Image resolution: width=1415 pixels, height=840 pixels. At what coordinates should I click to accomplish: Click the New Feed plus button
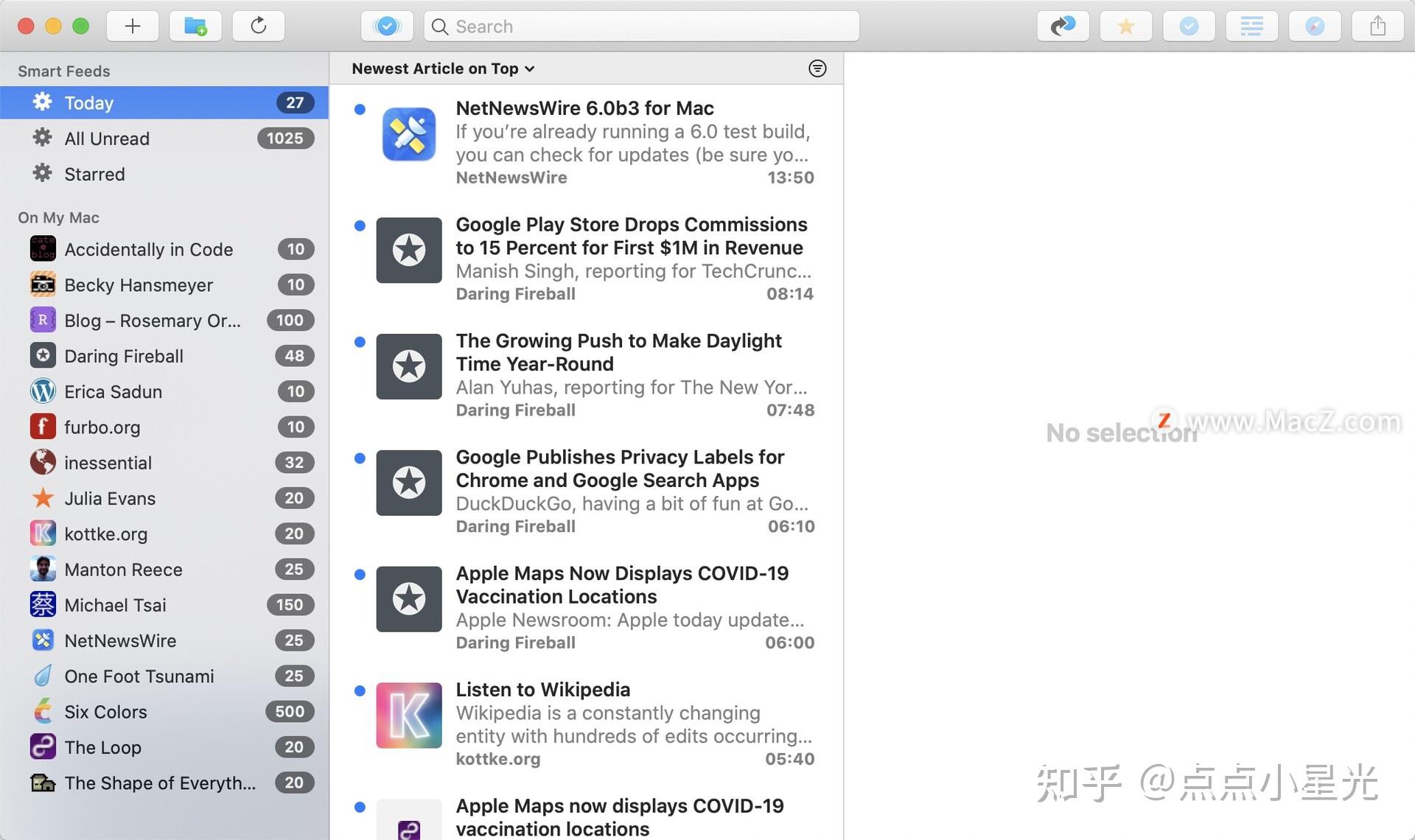point(133,27)
